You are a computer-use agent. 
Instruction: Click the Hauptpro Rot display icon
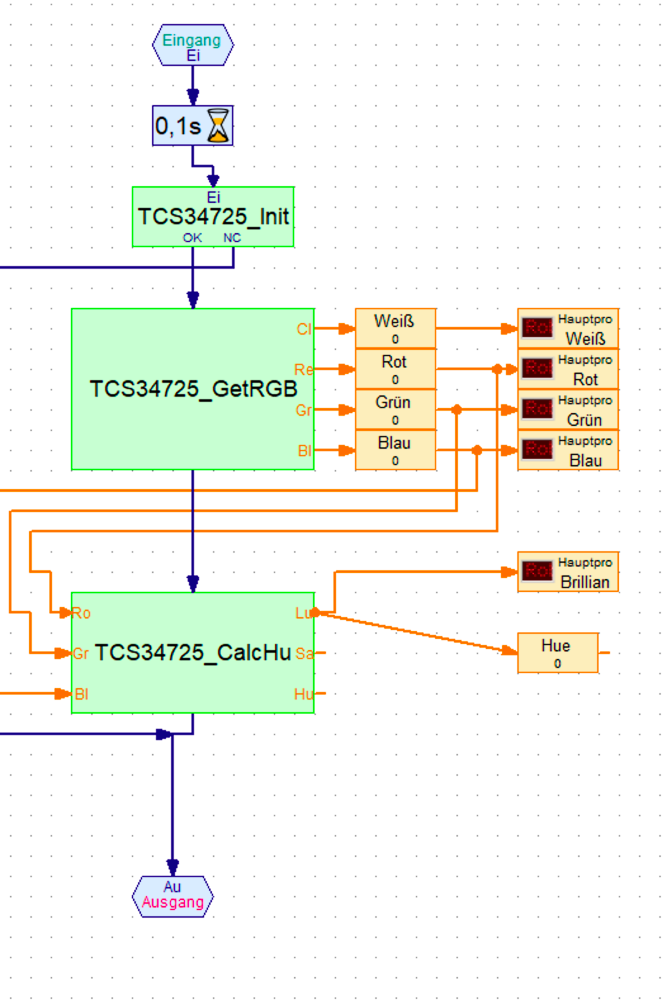(x=537, y=368)
